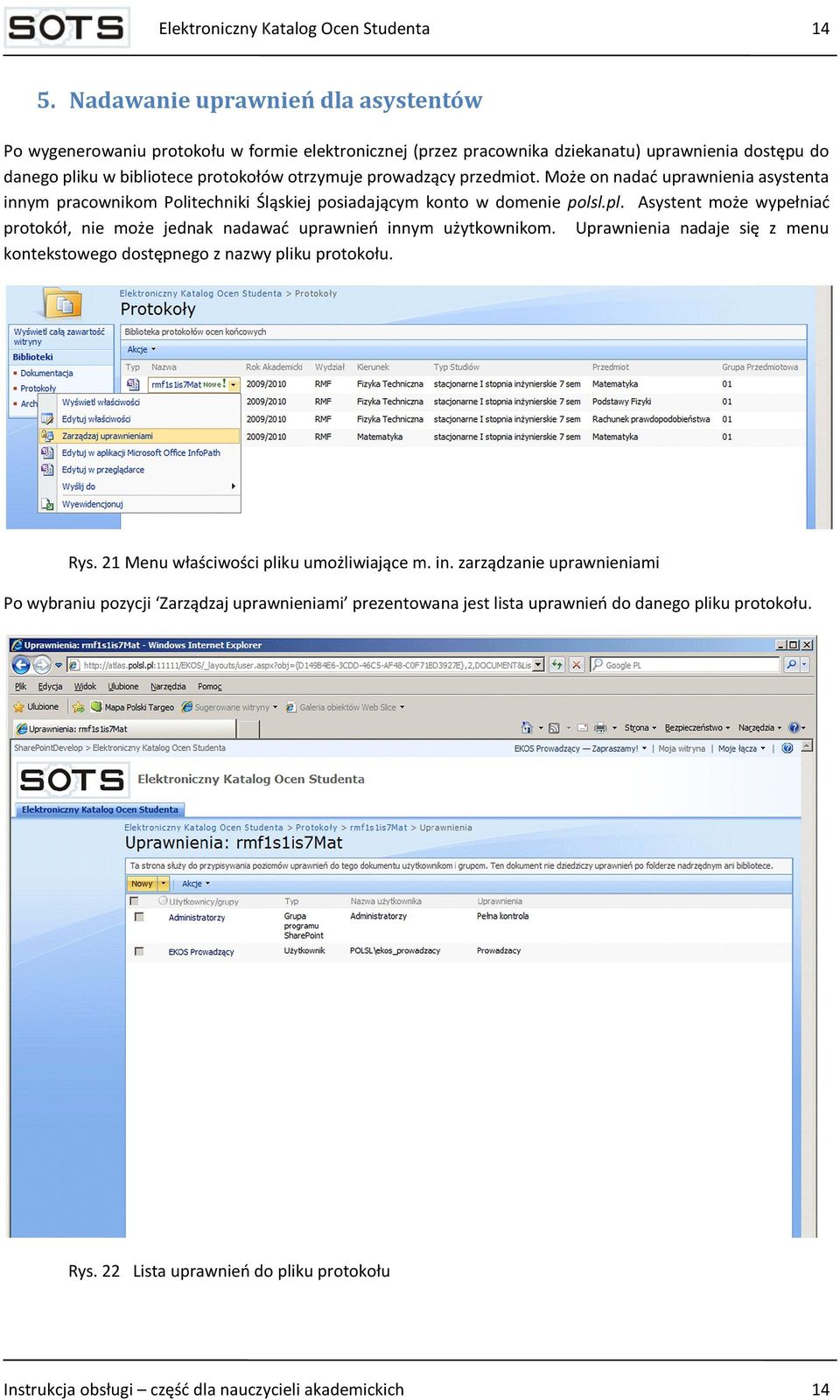Click the IE print icon
This screenshot has width=840, height=1400.
click(x=600, y=728)
